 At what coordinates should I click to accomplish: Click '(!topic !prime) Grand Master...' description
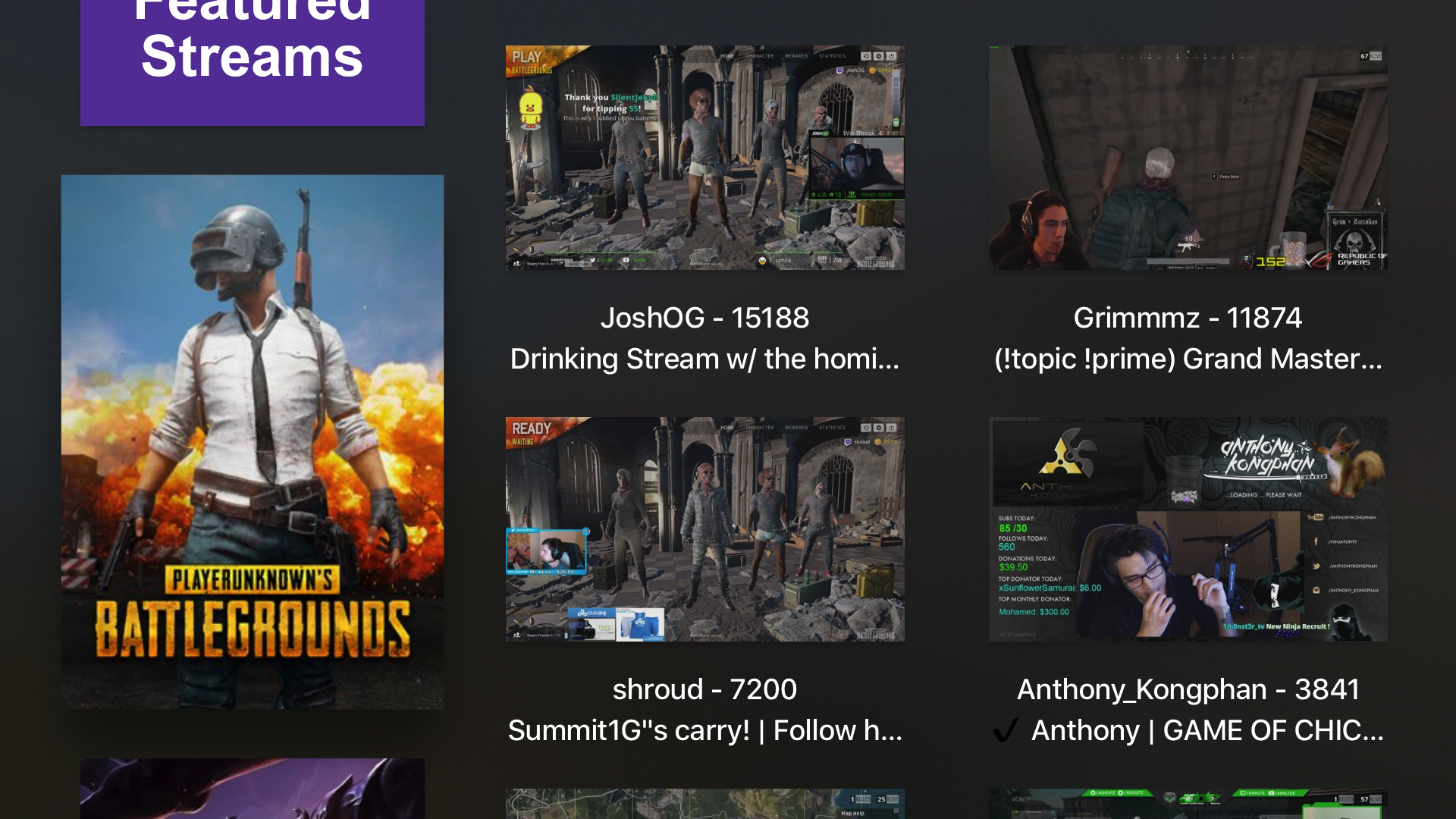point(1188,359)
